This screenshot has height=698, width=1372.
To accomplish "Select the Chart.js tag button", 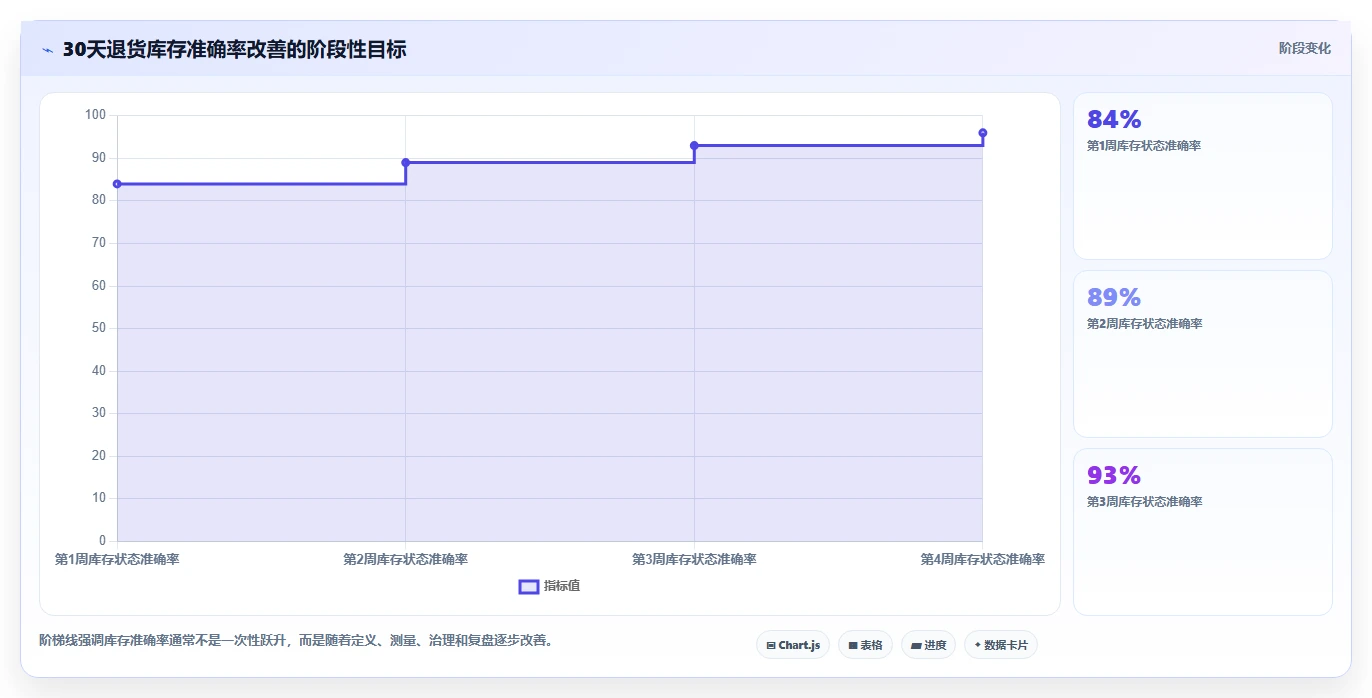I will point(793,645).
